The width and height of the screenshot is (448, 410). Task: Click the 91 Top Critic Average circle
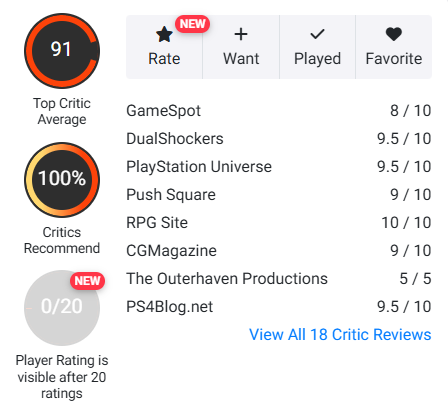(62, 51)
